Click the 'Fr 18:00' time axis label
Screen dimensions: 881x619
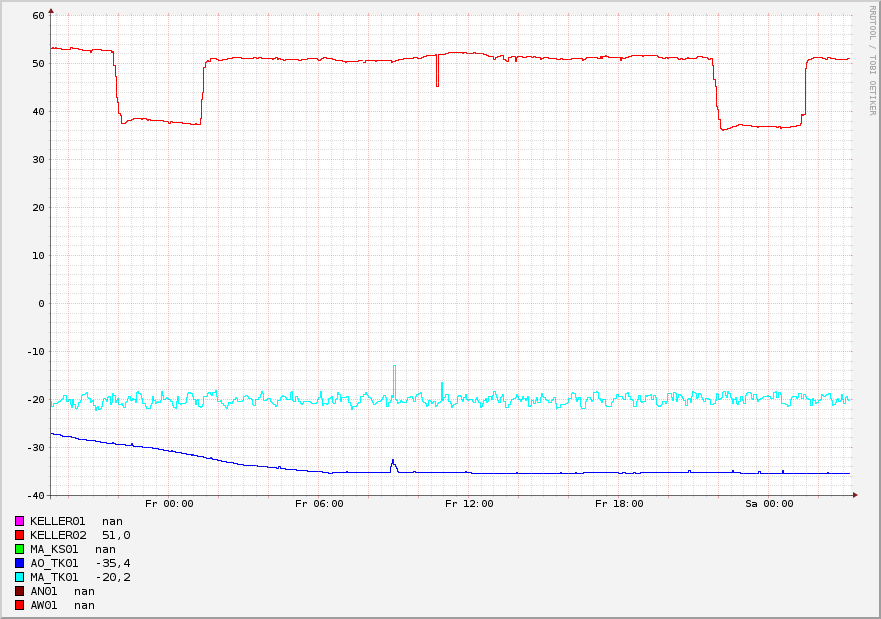pos(619,504)
